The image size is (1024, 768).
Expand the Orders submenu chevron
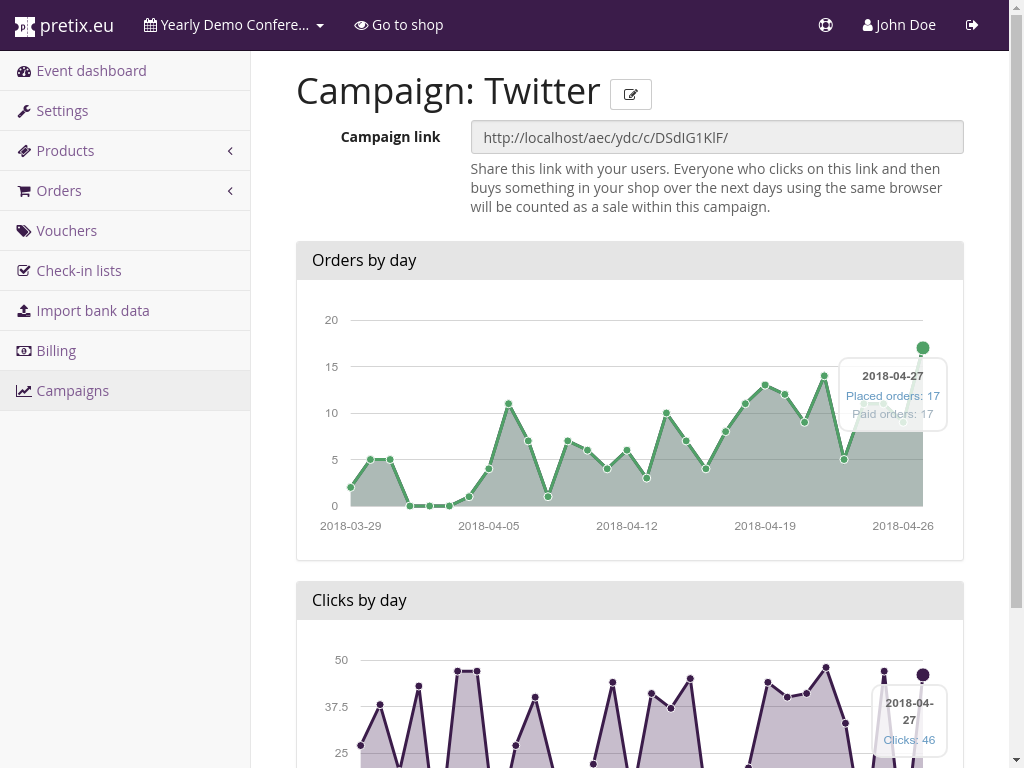click(230, 191)
